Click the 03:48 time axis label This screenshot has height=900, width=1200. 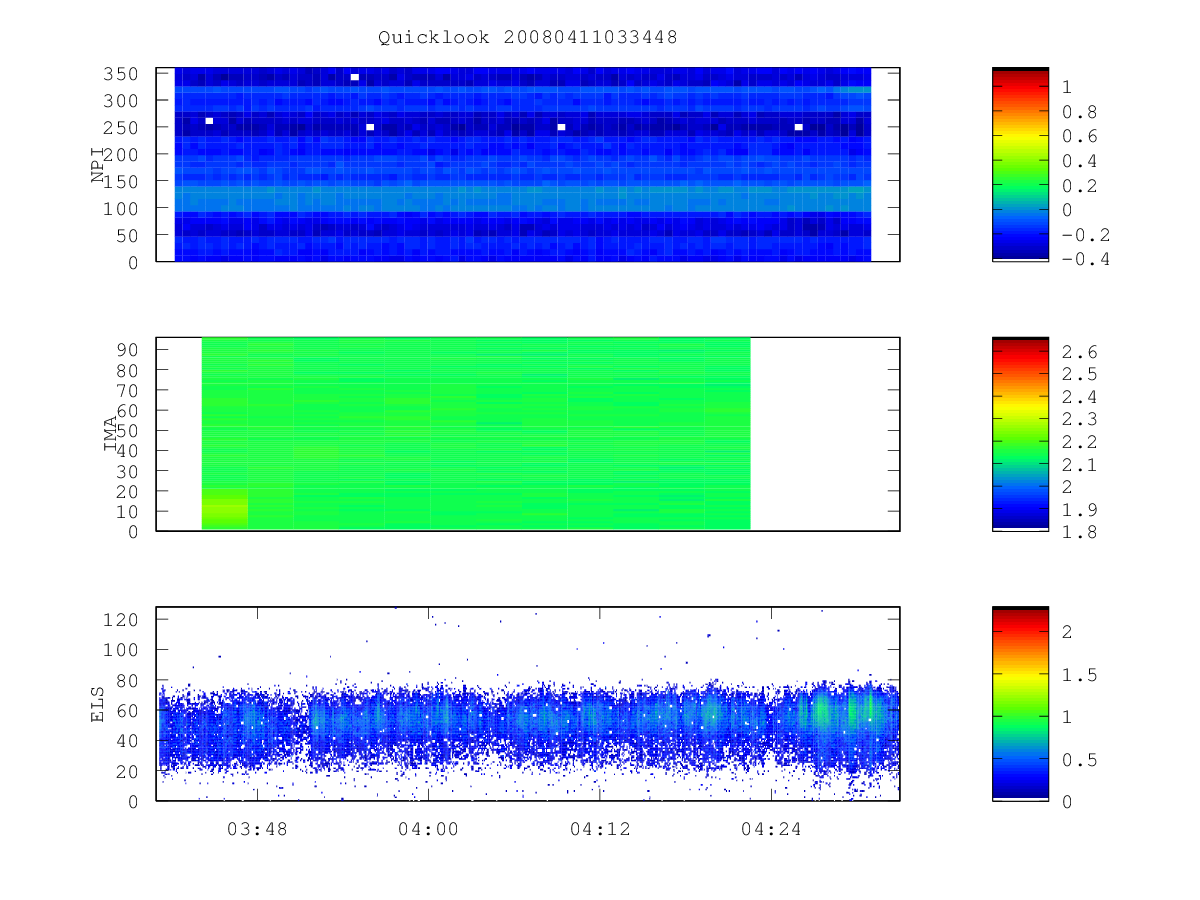pos(257,828)
